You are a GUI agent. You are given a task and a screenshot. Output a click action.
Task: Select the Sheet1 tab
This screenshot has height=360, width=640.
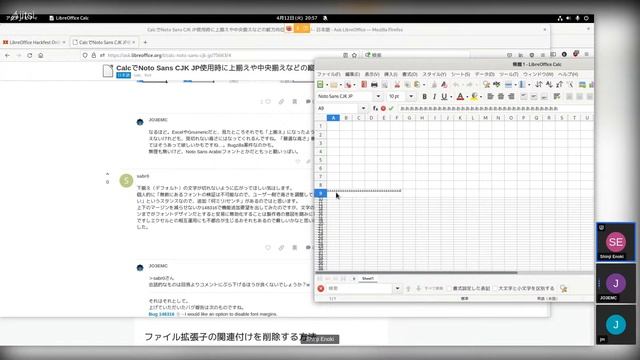click(x=368, y=278)
